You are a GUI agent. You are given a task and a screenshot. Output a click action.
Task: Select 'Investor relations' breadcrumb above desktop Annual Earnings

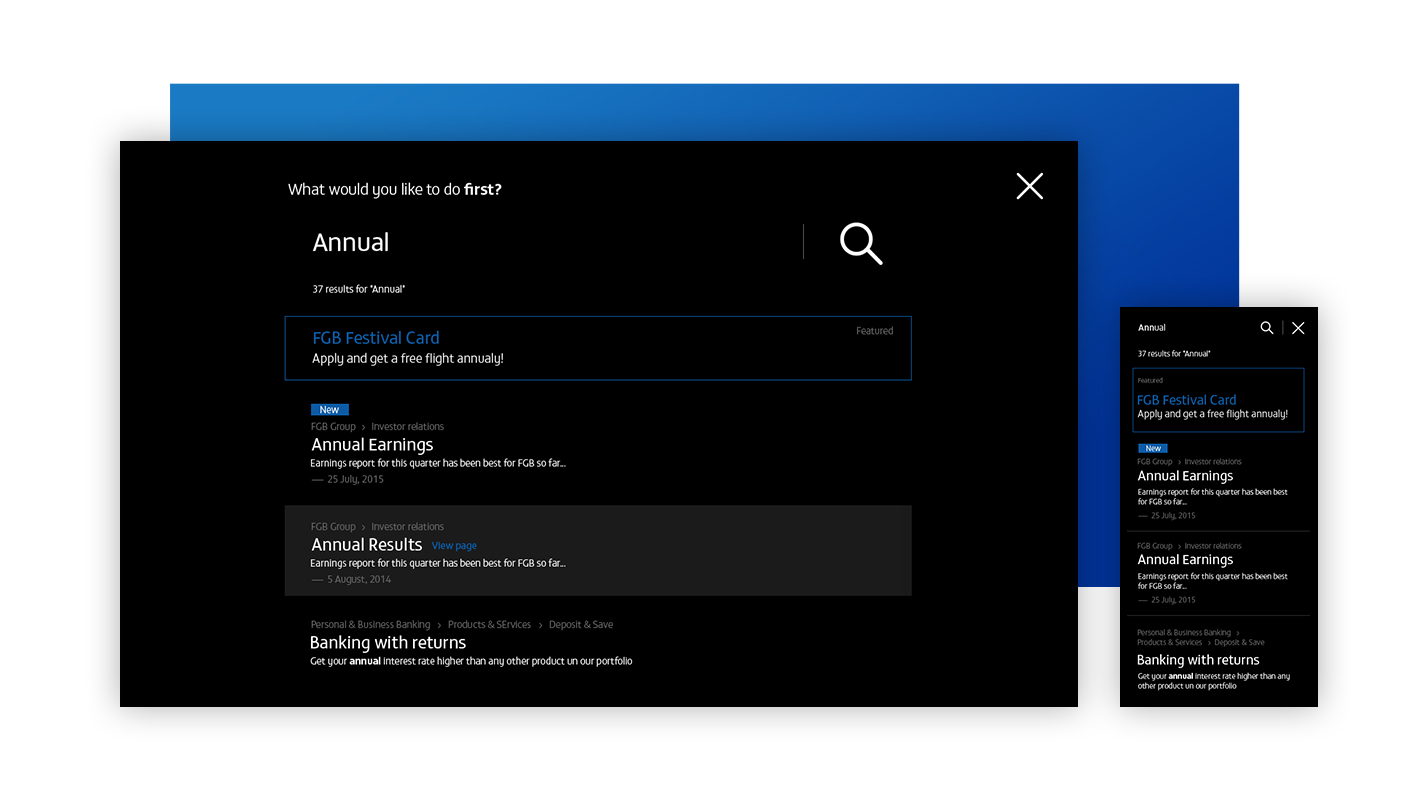coord(407,427)
